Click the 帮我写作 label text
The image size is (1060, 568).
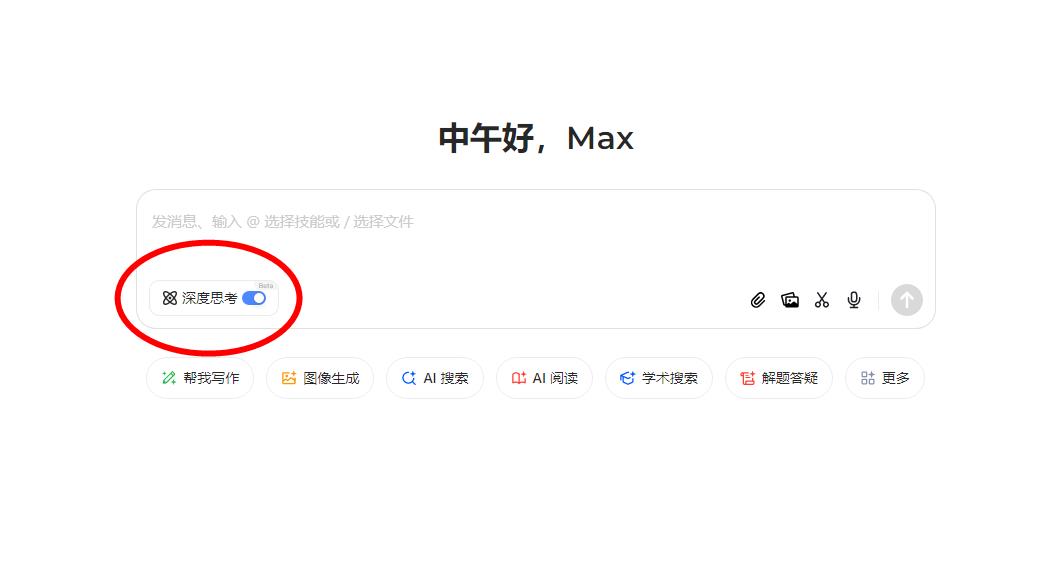click(x=212, y=378)
